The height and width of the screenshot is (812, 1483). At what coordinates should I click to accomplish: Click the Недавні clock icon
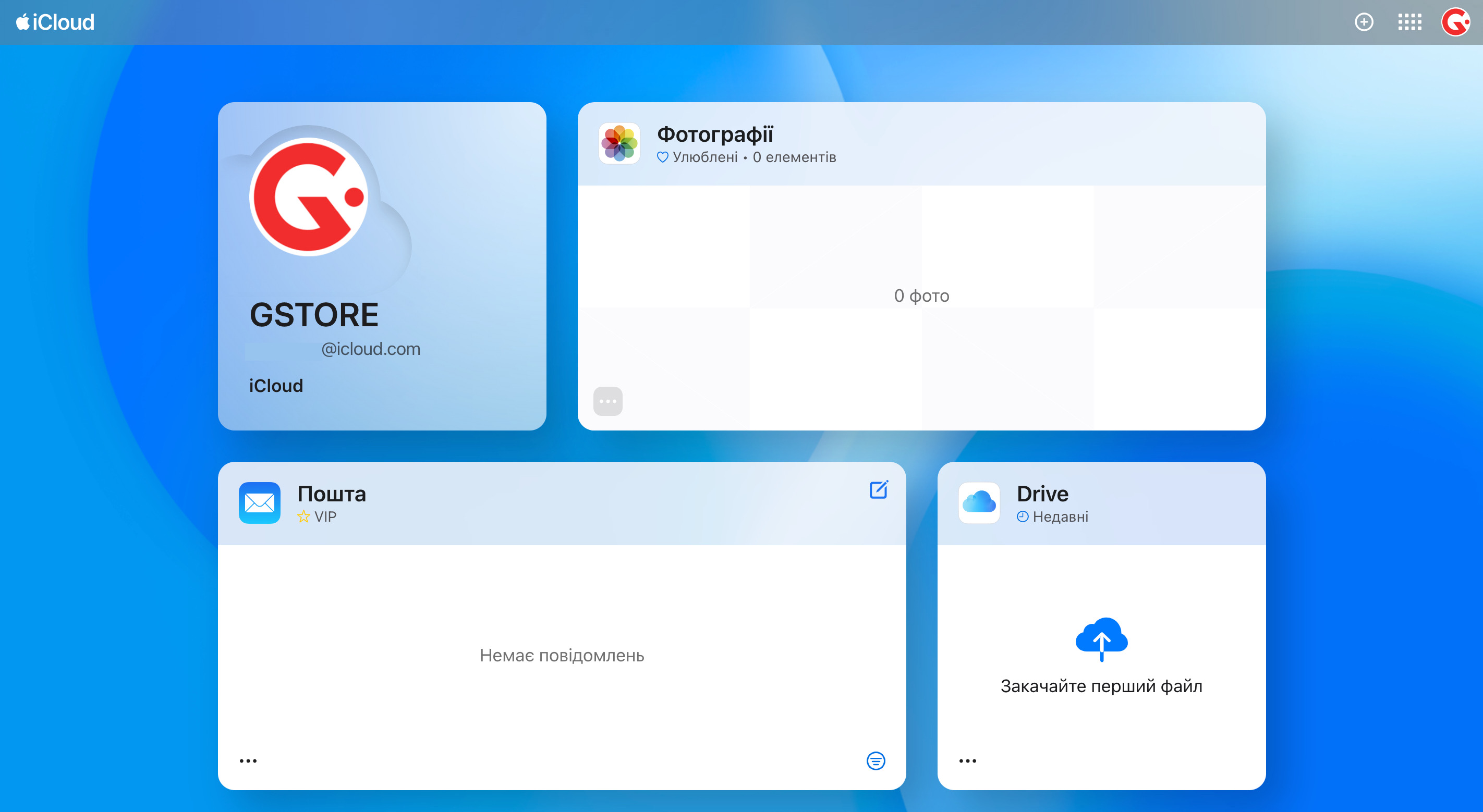1023,516
